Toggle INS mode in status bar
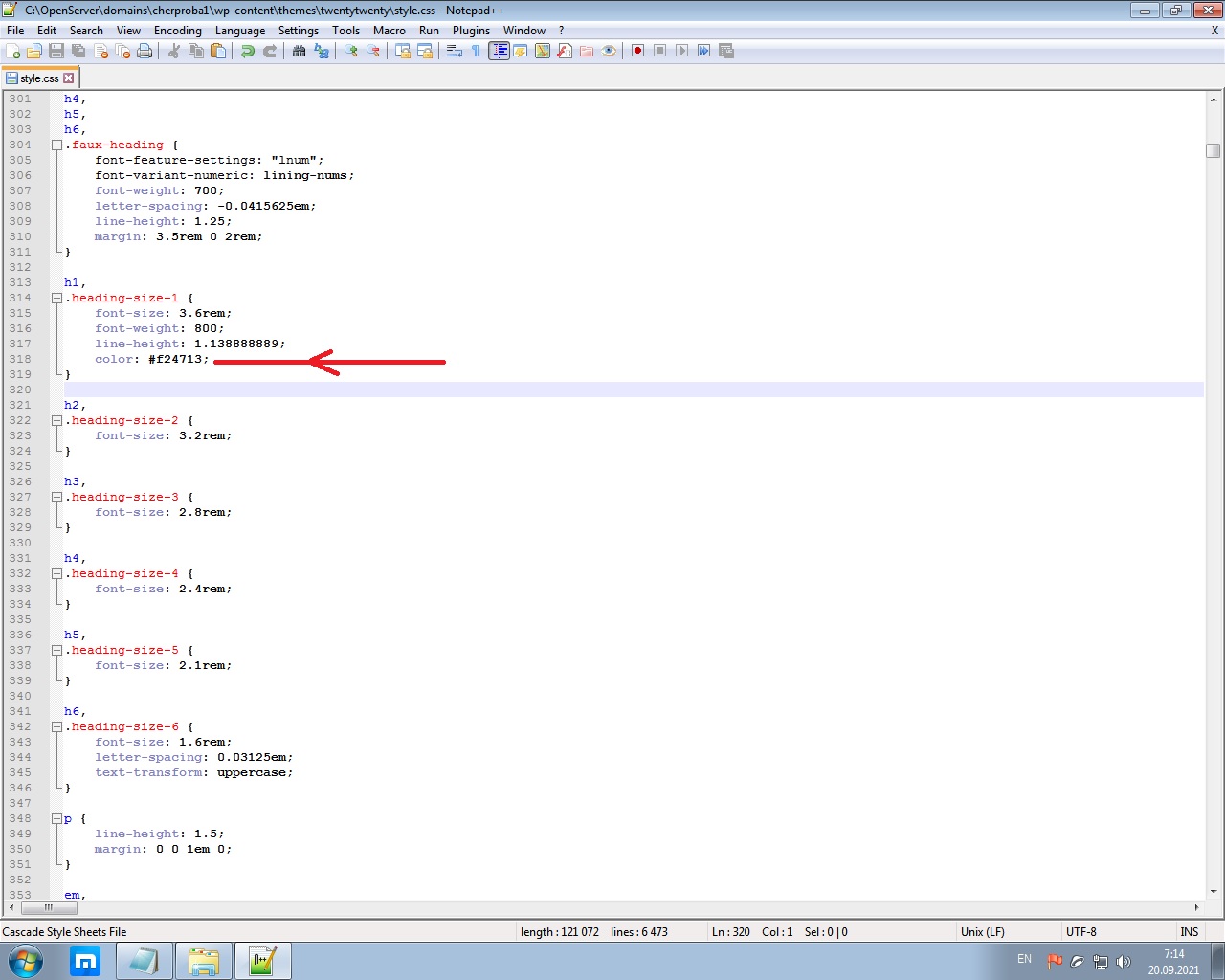This screenshot has height=980, width=1225. (1190, 932)
